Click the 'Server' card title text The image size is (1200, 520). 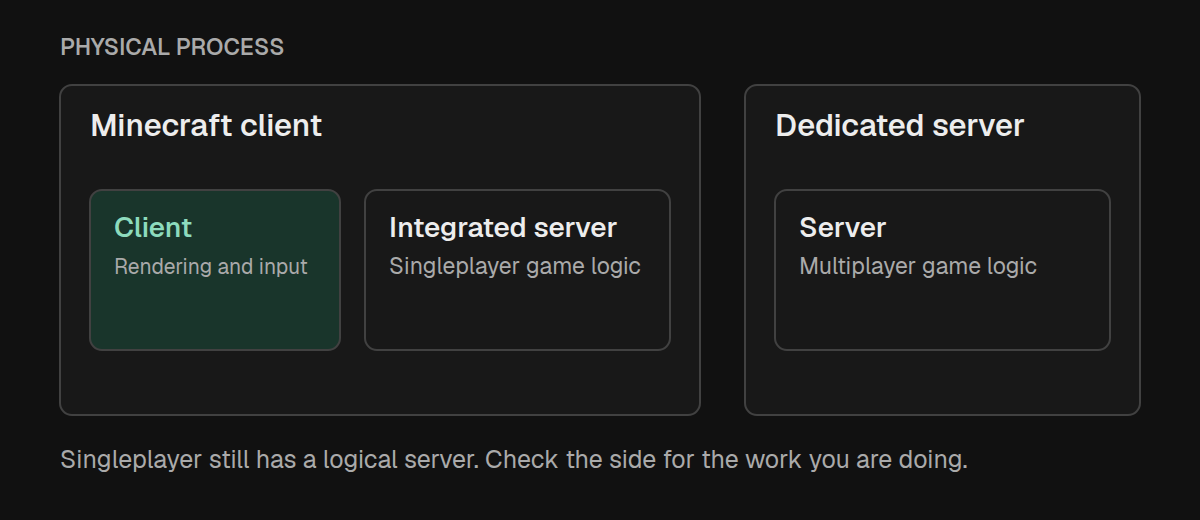coord(843,228)
